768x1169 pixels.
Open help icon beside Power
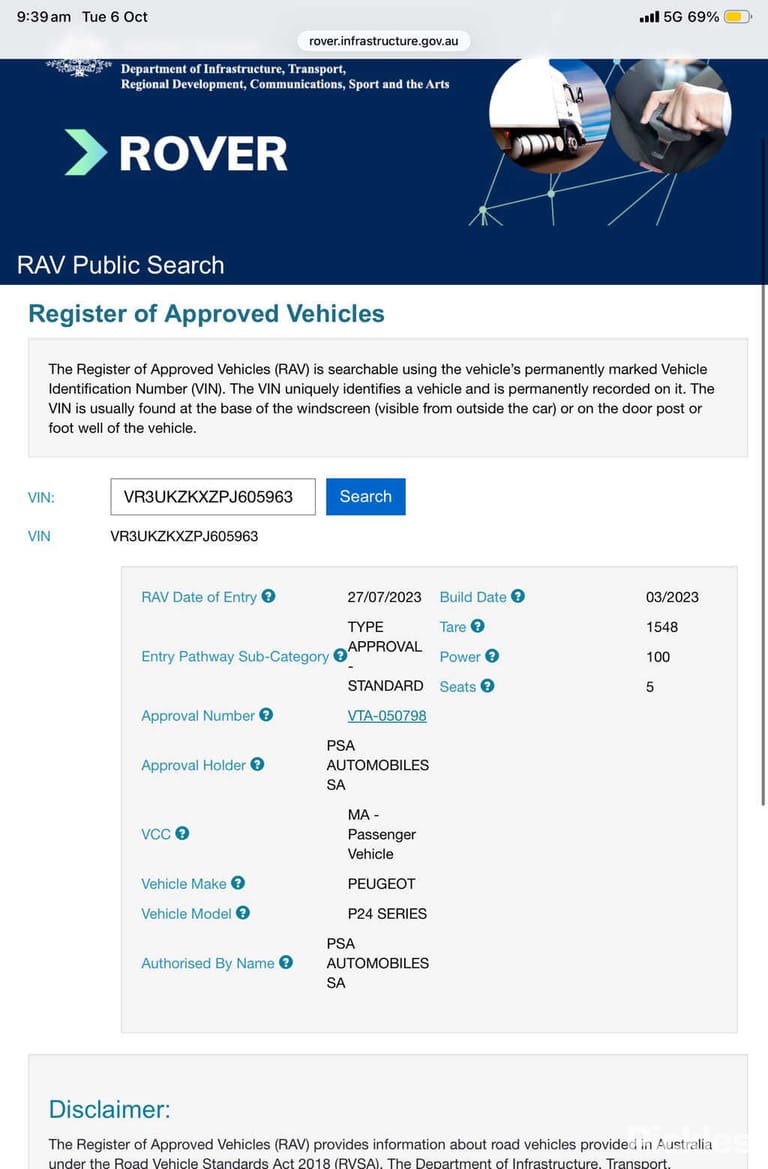[492, 656]
